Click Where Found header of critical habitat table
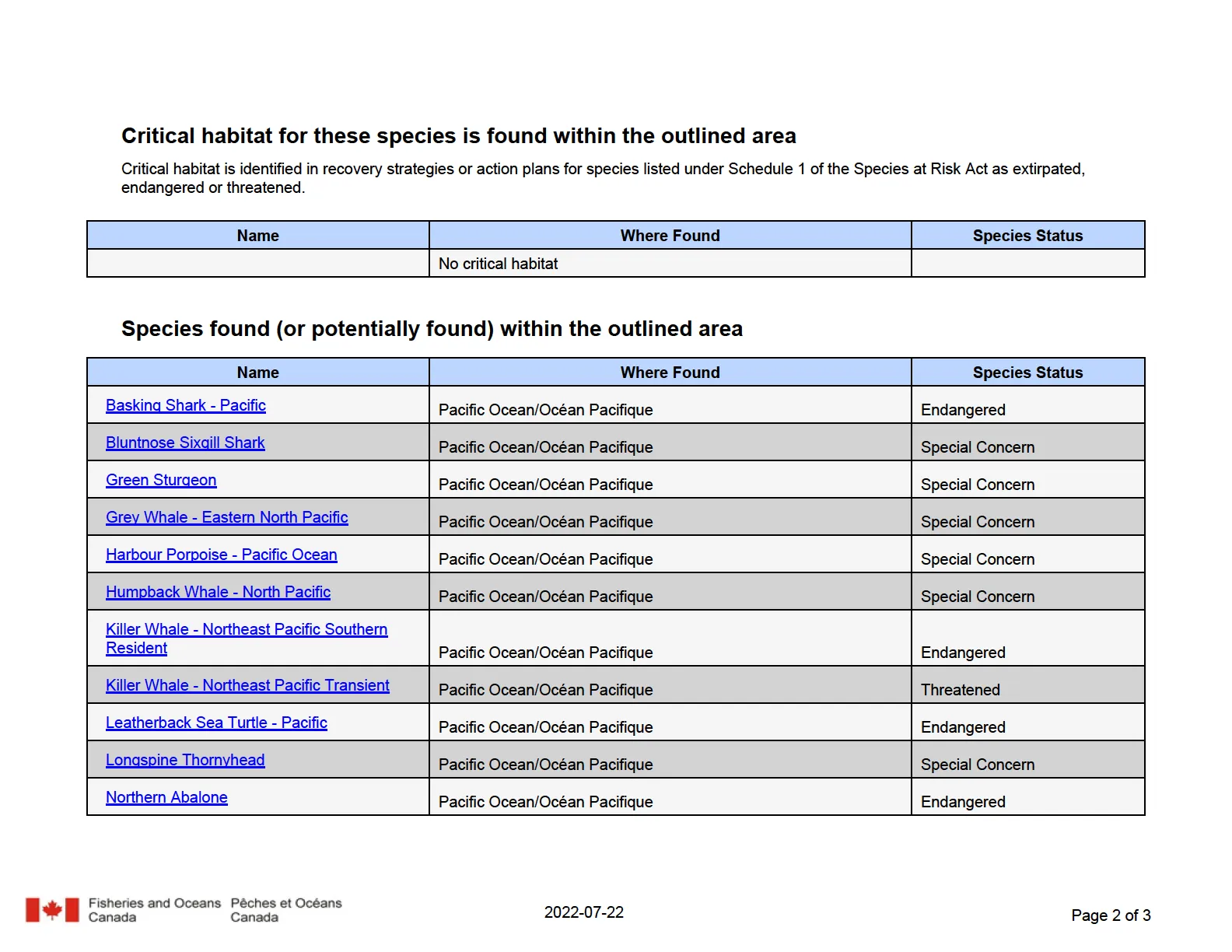This screenshot has height=952, width=1232. click(670, 236)
